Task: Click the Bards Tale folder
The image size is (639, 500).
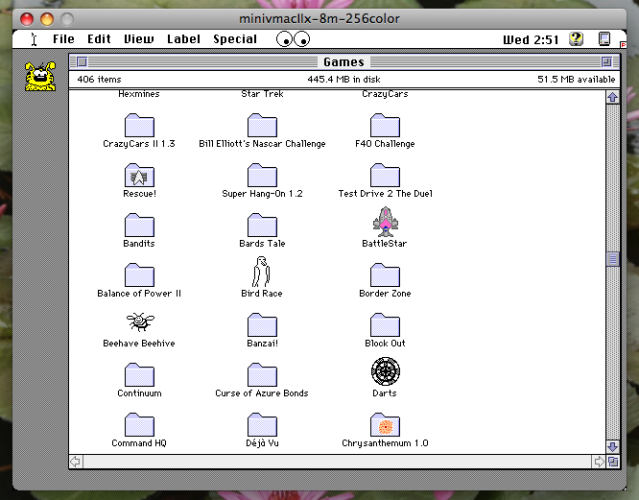Action: [262, 225]
